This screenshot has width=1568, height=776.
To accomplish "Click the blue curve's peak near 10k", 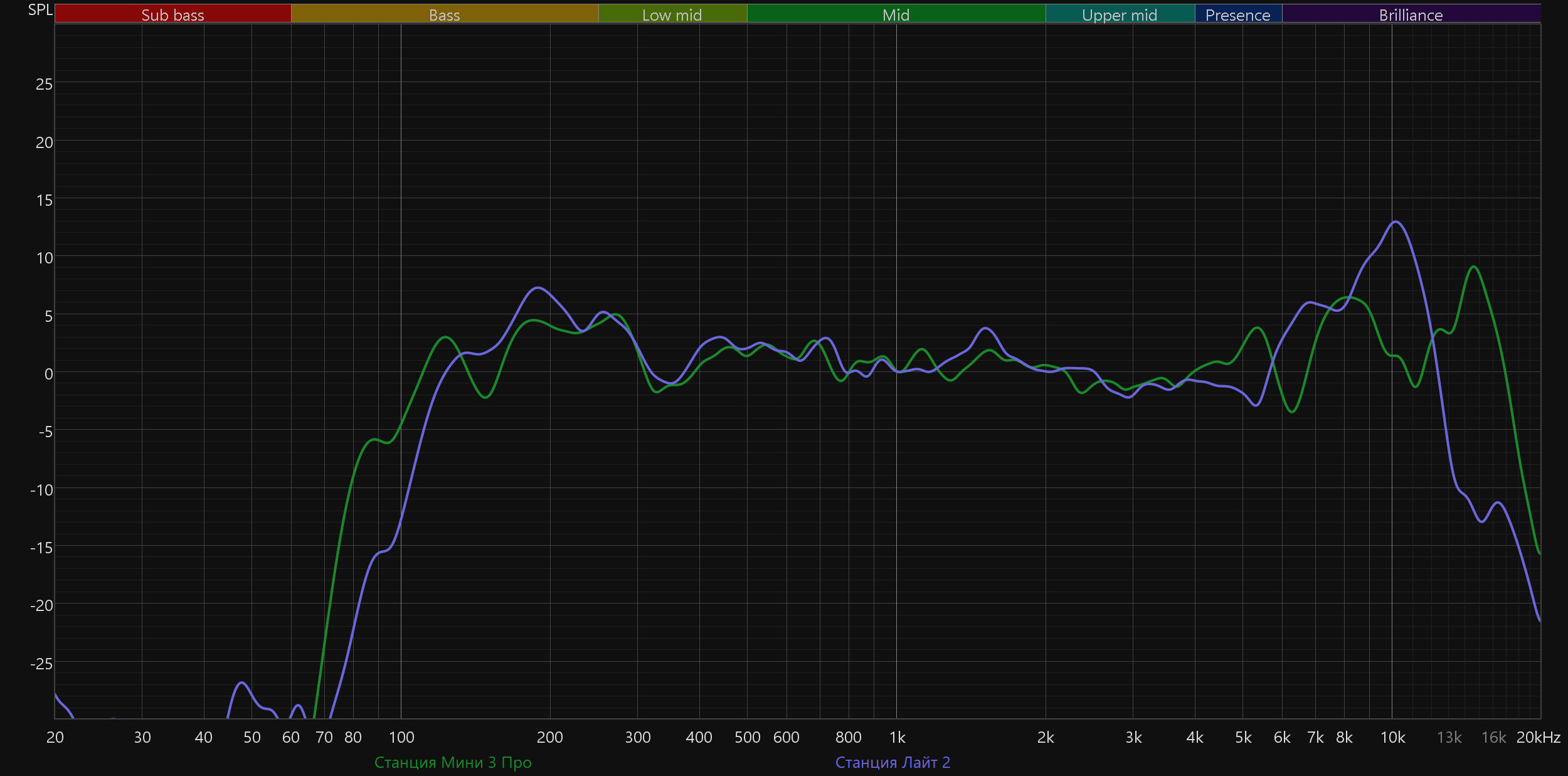I will pos(1395,222).
